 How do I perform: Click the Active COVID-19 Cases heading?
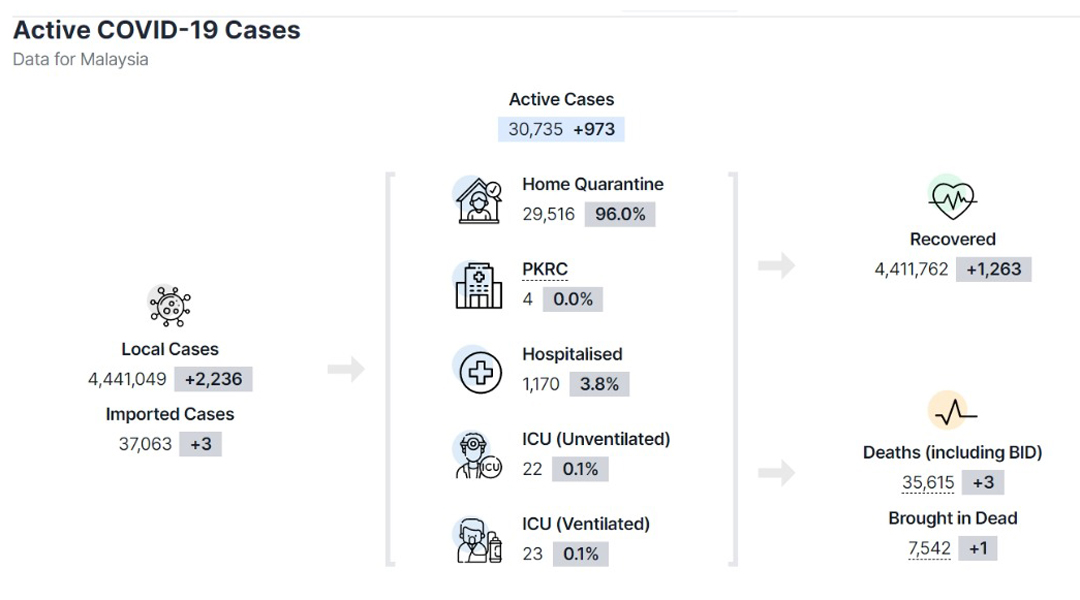coord(157,30)
